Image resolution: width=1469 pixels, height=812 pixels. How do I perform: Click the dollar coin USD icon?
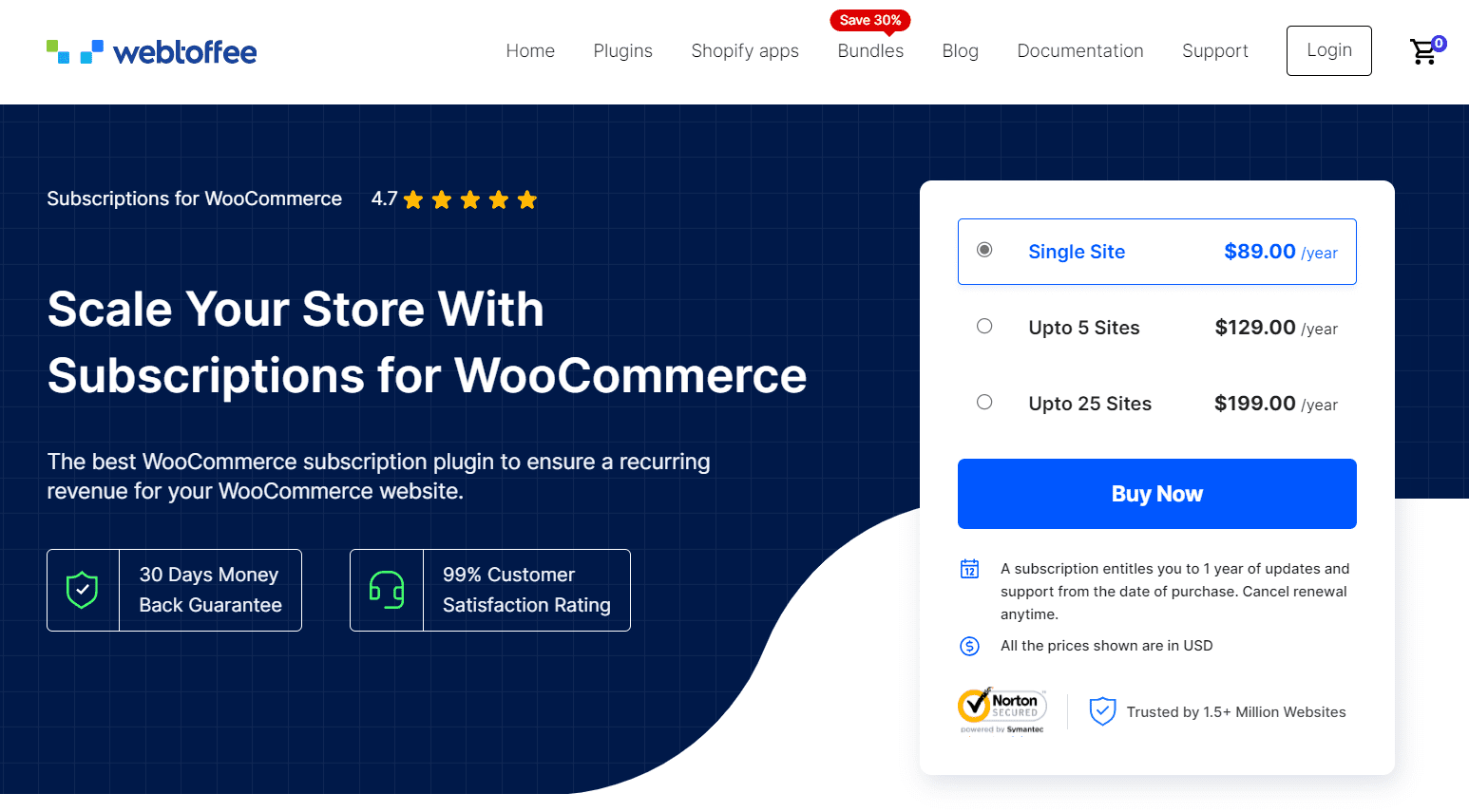[969, 646]
